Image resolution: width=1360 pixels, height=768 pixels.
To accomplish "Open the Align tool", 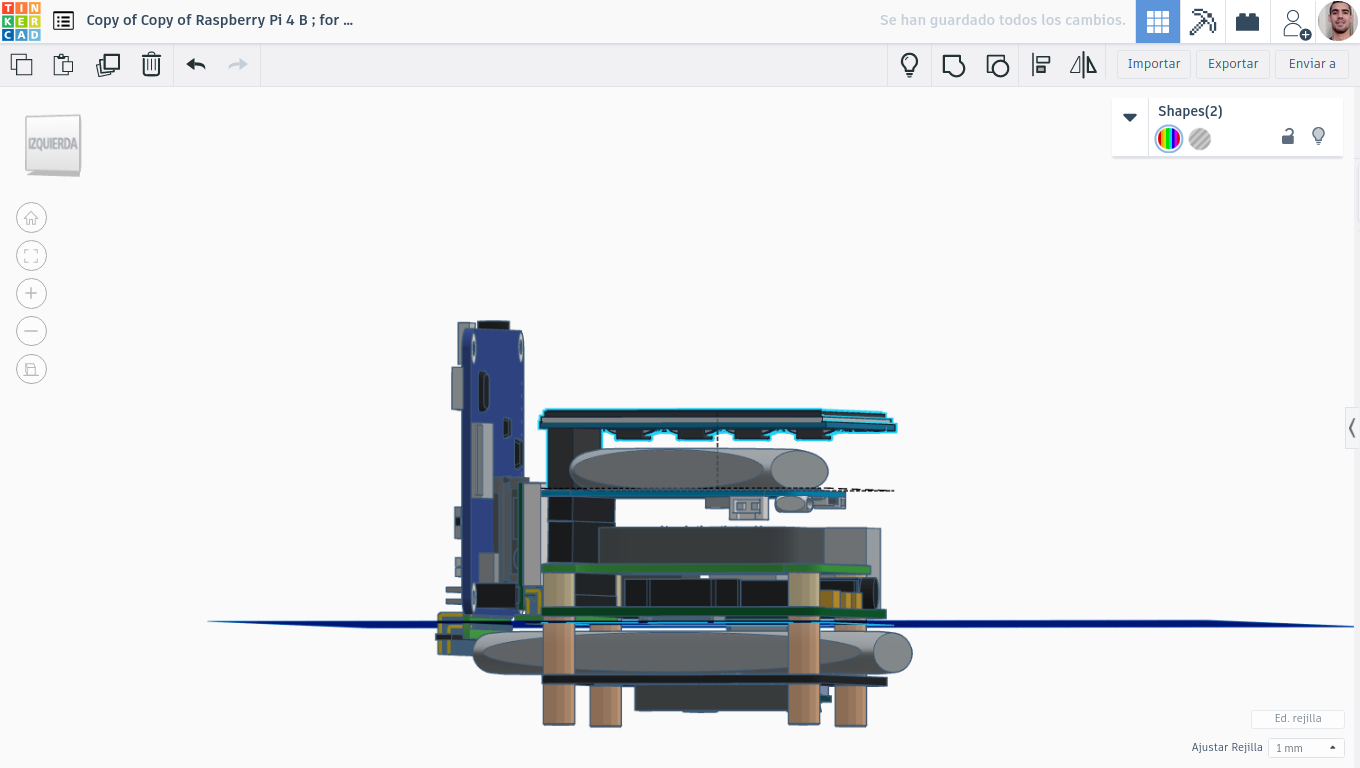I will click(x=1040, y=65).
